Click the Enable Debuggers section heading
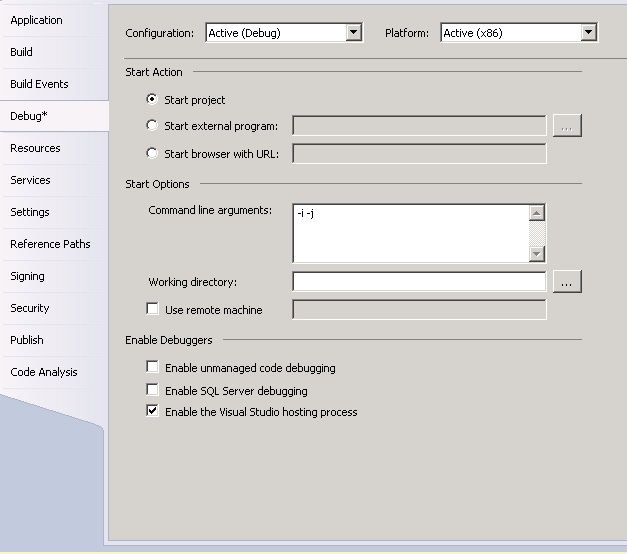This screenshot has height=554, width=627. tap(169, 340)
